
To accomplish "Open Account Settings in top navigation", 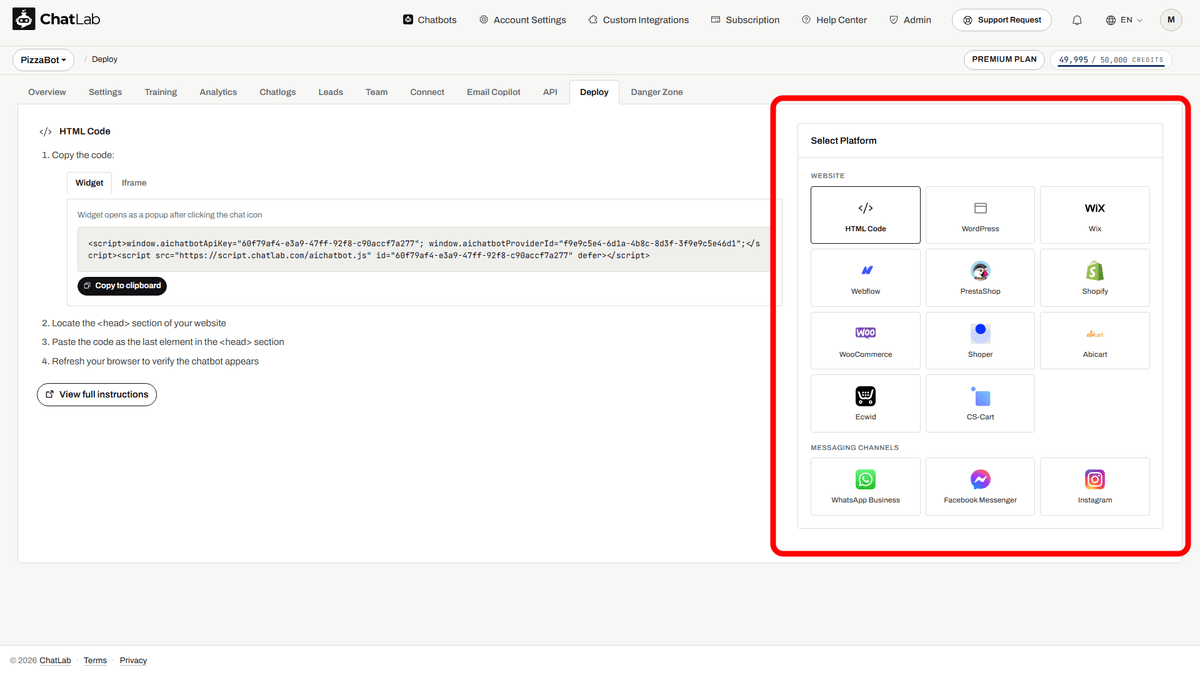I will pos(522,20).
